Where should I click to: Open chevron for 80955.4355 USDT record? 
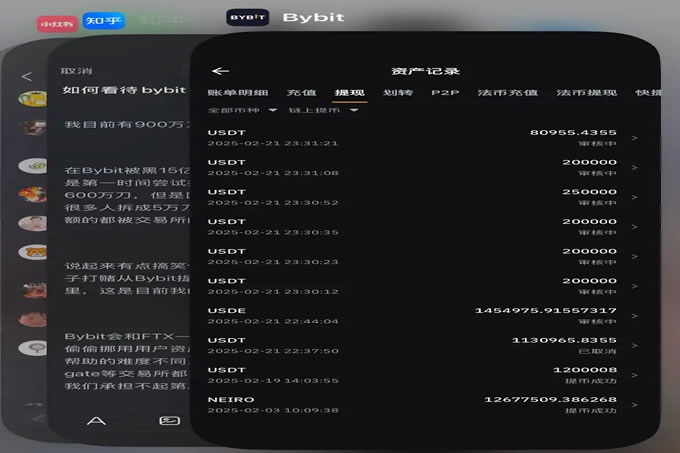[634, 138]
